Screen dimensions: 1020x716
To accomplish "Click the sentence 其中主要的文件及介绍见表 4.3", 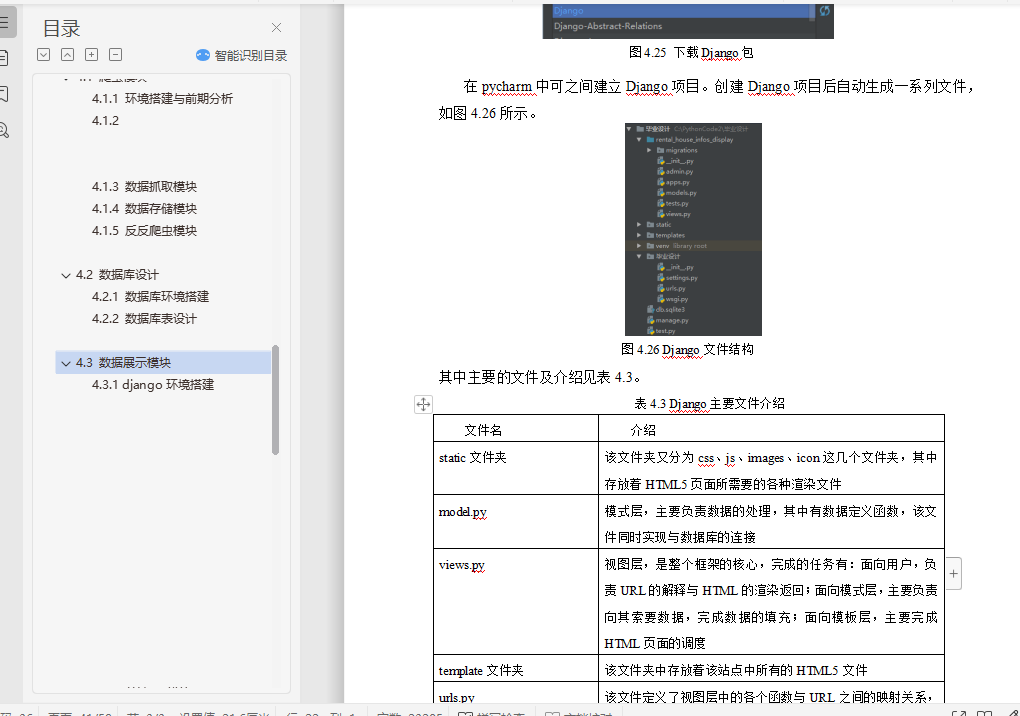I will pyautogui.click(x=541, y=377).
